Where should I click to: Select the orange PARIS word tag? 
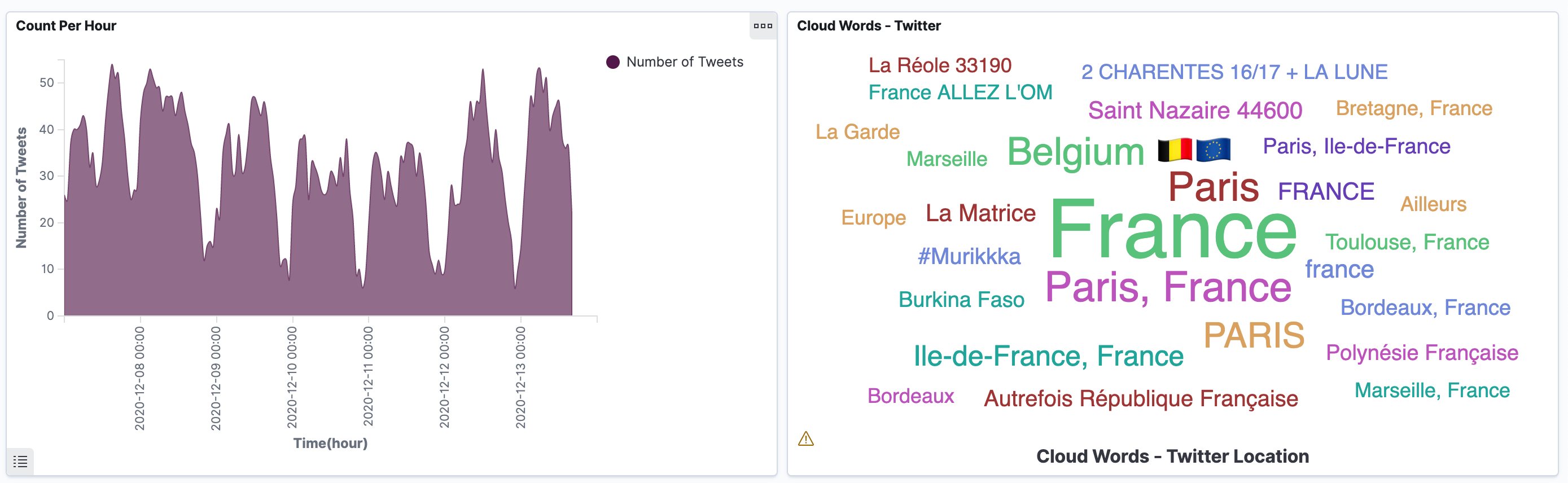(1254, 335)
